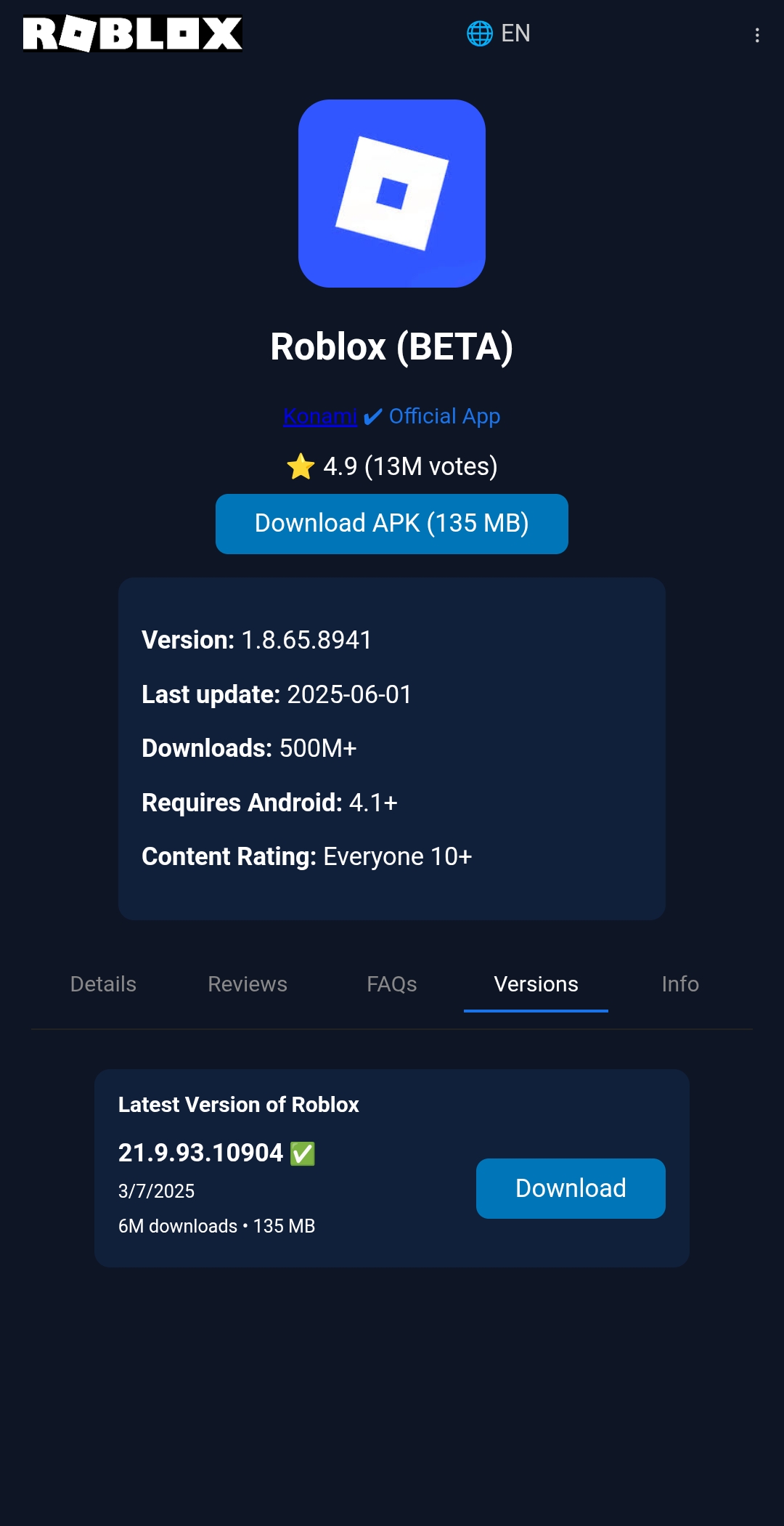Open the EN language selector
The height and width of the screenshot is (1526, 784).
pyautogui.click(x=515, y=33)
